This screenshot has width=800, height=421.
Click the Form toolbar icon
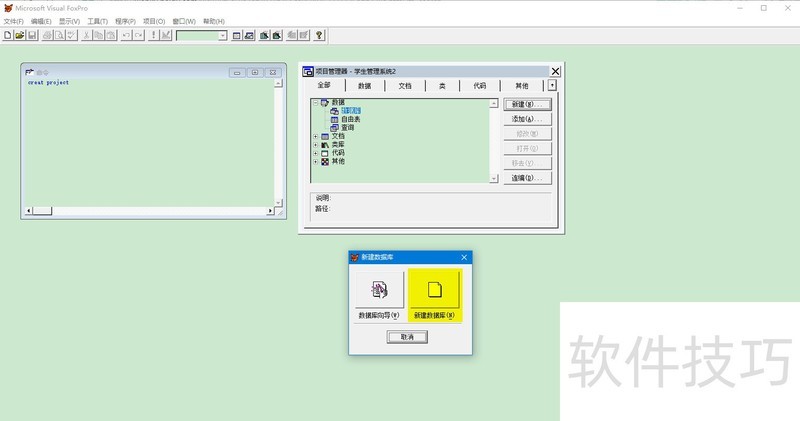(x=264, y=35)
